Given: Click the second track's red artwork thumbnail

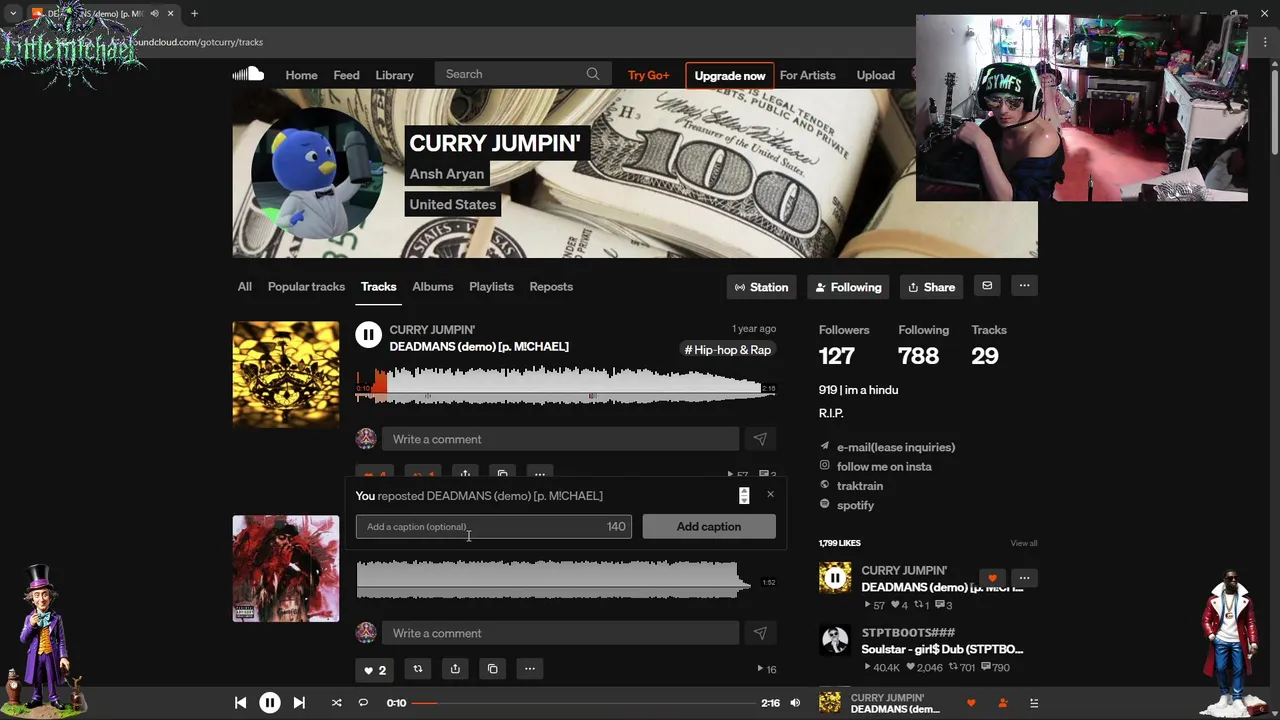Looking at the screenshot, I should (x=286, y=568).
